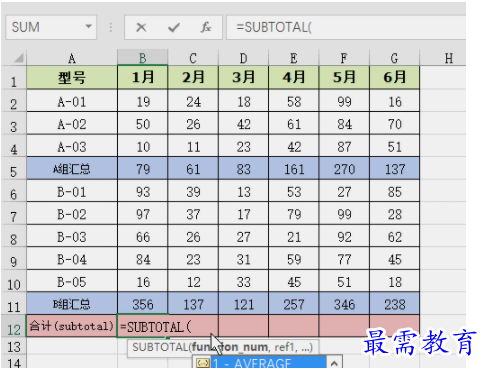Viewport: 485px width, 374px height.
Task: Click the 型号 header cell
Action: (72, 78)
